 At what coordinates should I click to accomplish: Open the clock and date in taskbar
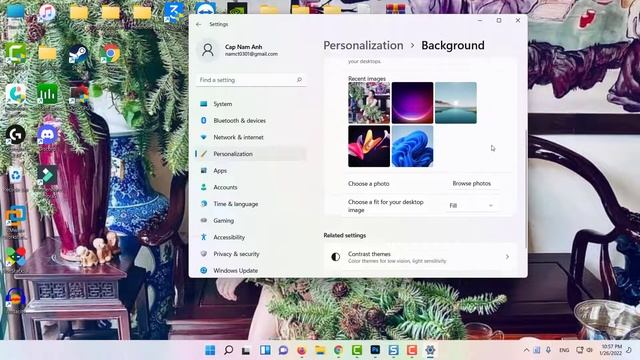click(x=611, y=350)
